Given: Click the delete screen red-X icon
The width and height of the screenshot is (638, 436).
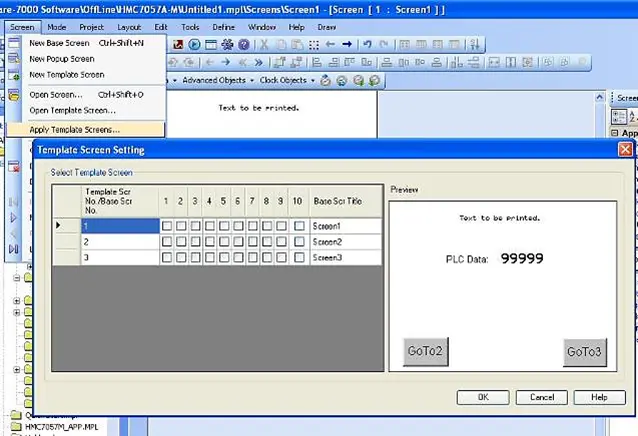Looking at the screenshot, I should 14,166.
